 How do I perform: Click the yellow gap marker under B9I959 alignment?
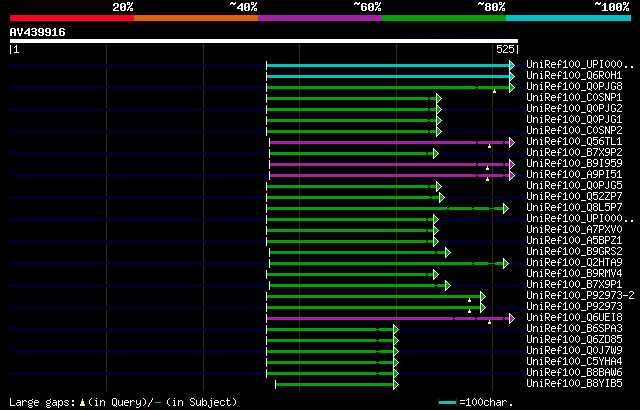point(487,168)
